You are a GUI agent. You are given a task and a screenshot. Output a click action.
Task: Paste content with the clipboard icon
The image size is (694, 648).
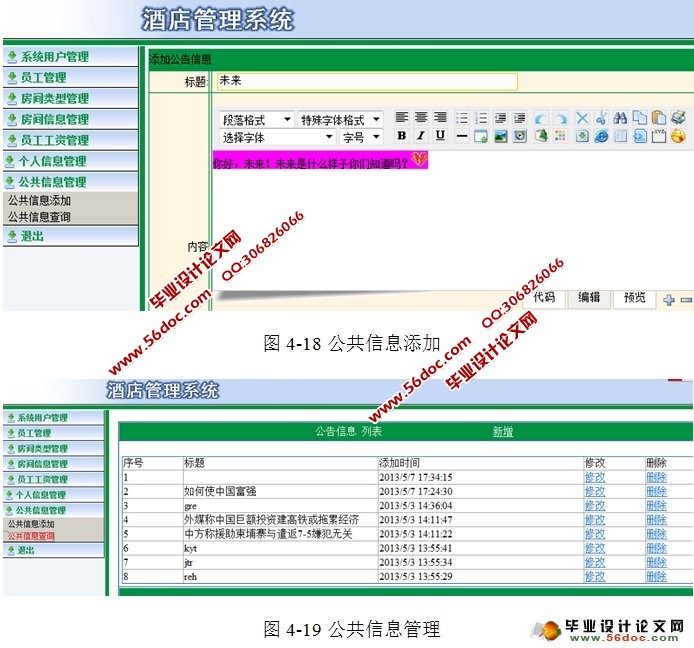click(659, 118)
